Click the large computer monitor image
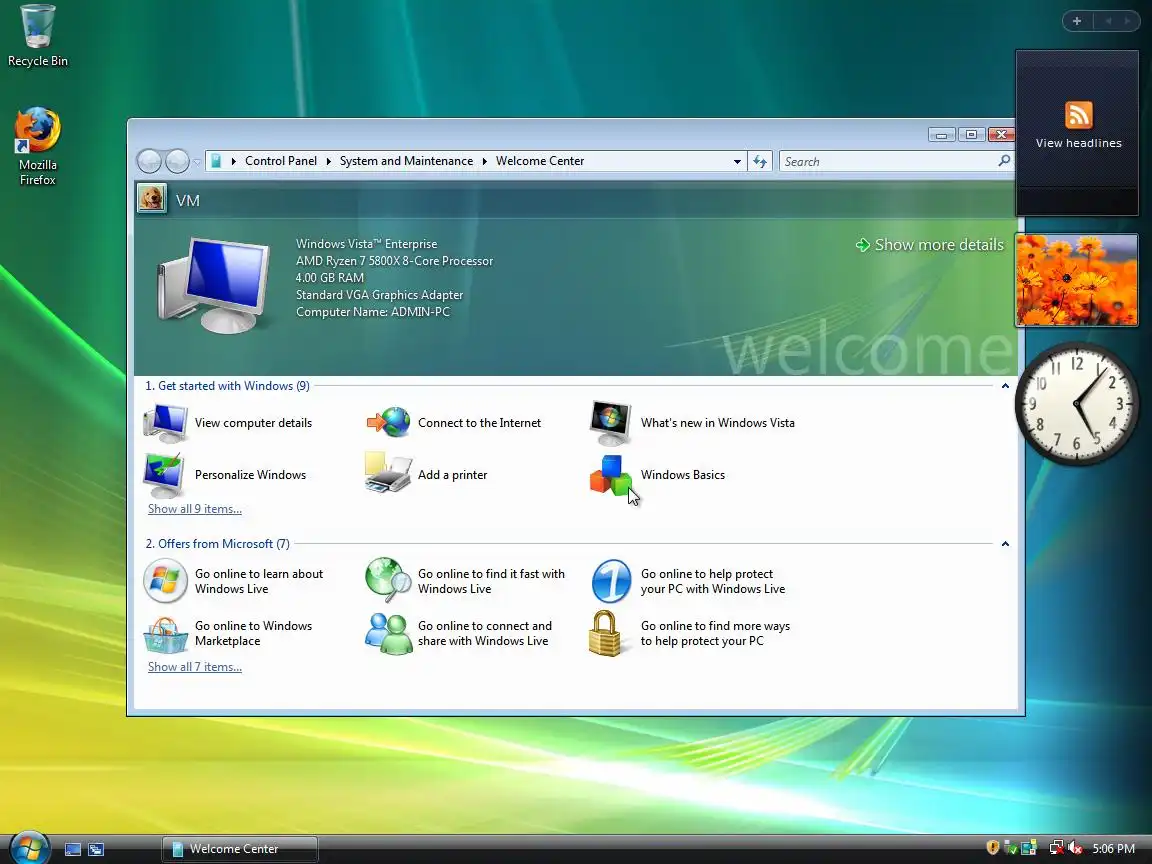This screenshot has height=864, width=1152. 215,284
